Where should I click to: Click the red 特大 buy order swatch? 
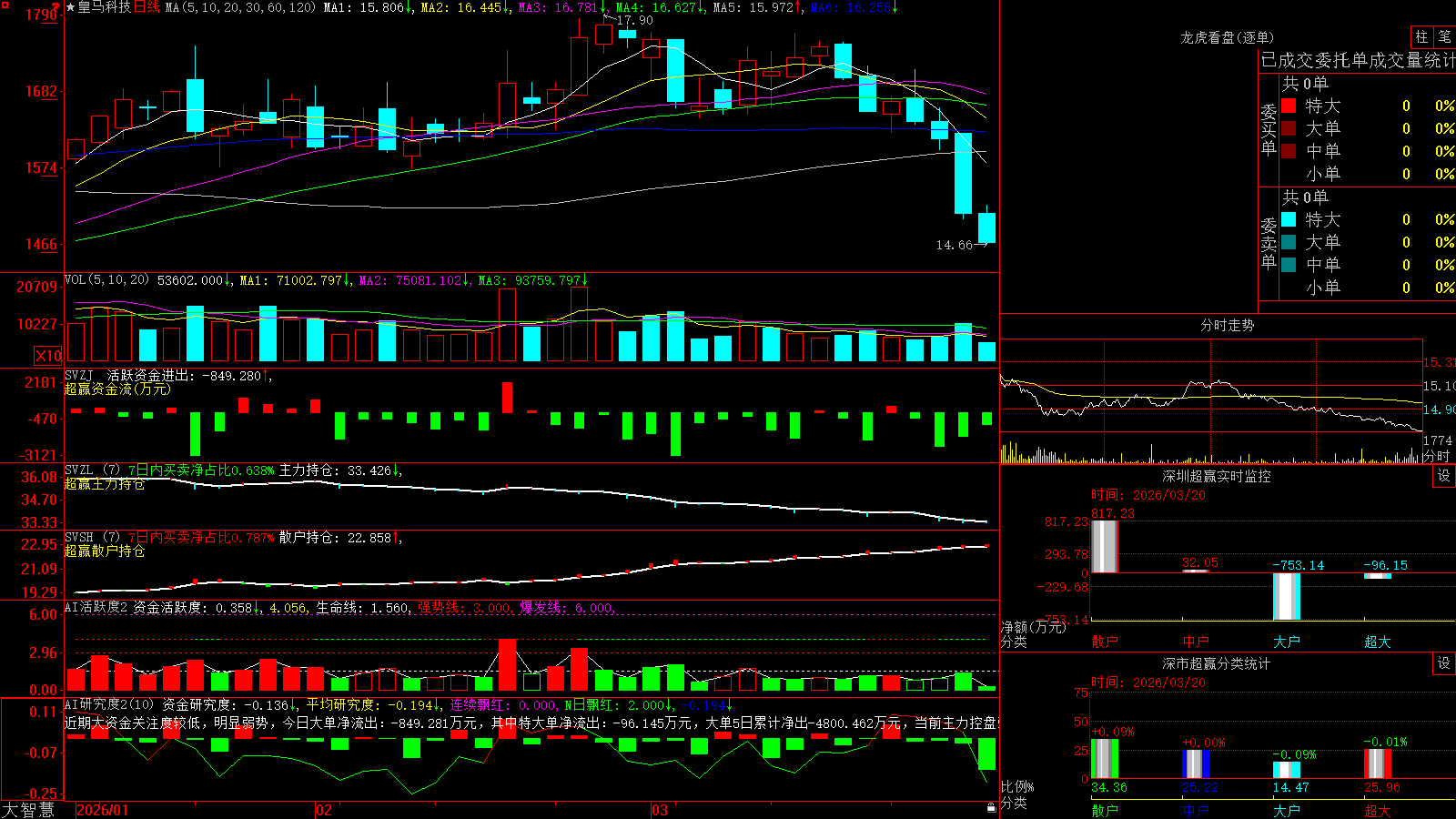(x=1289, y=106)
